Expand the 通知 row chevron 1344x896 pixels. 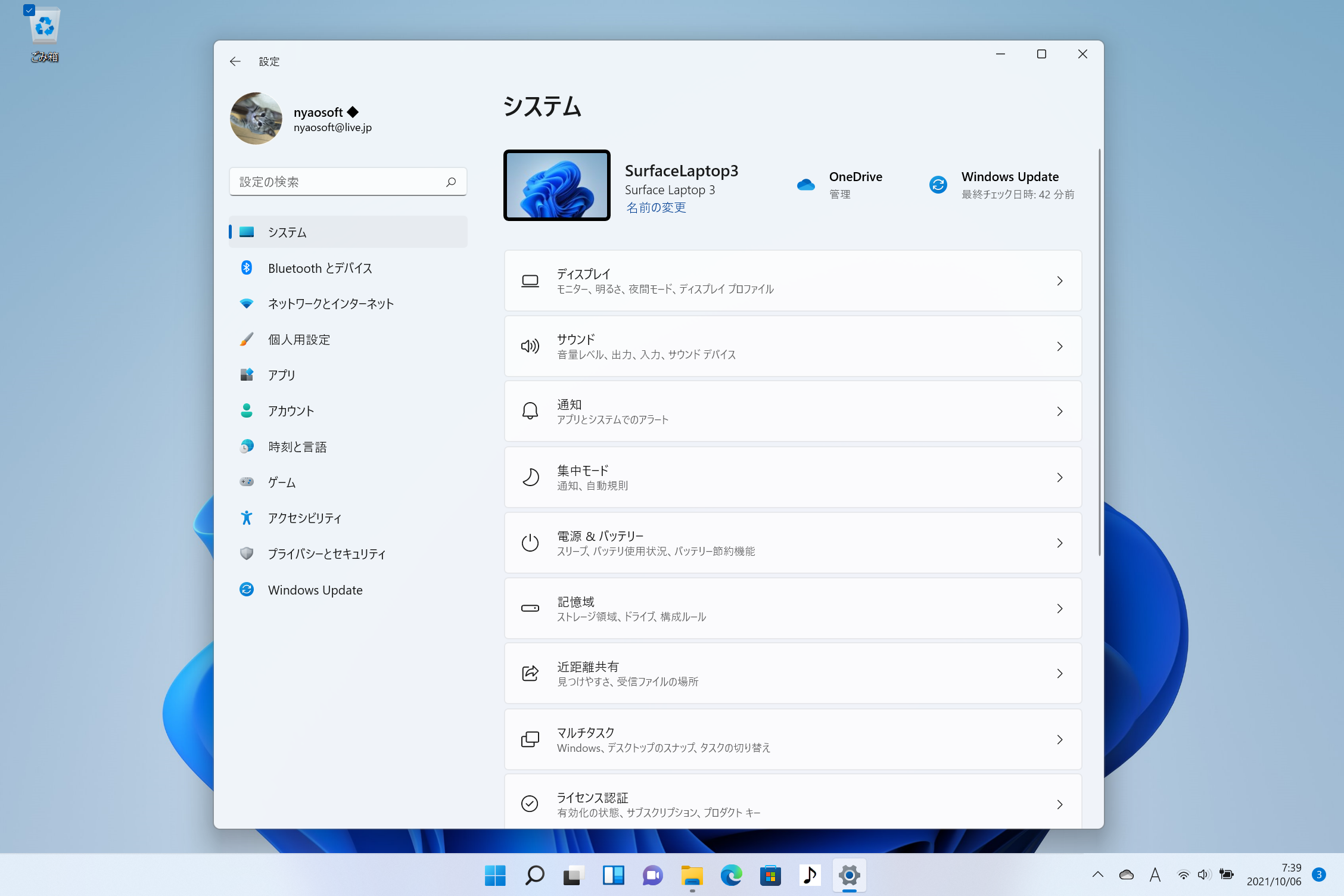pos(1060,411)
